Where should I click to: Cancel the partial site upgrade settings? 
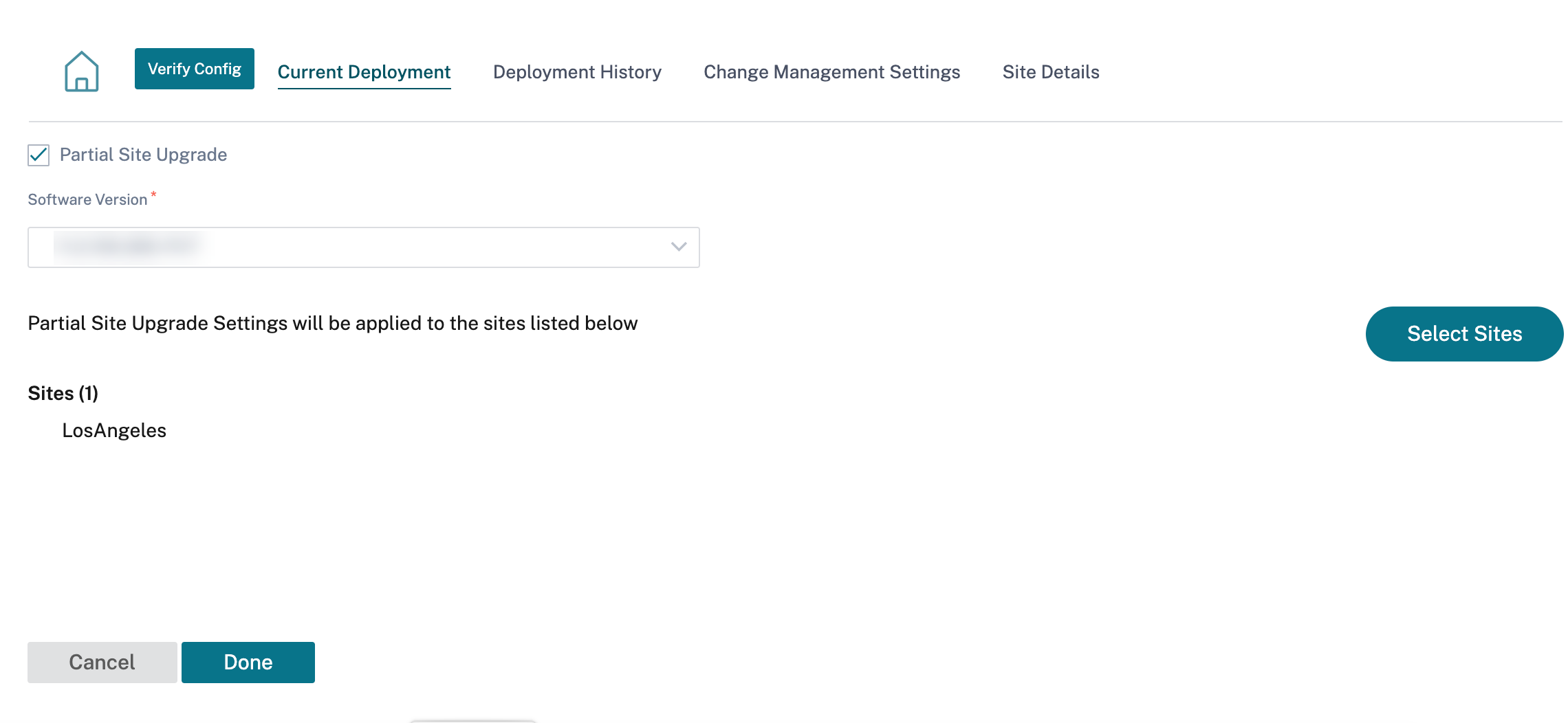pyautogui.click(x=102, y=663)
